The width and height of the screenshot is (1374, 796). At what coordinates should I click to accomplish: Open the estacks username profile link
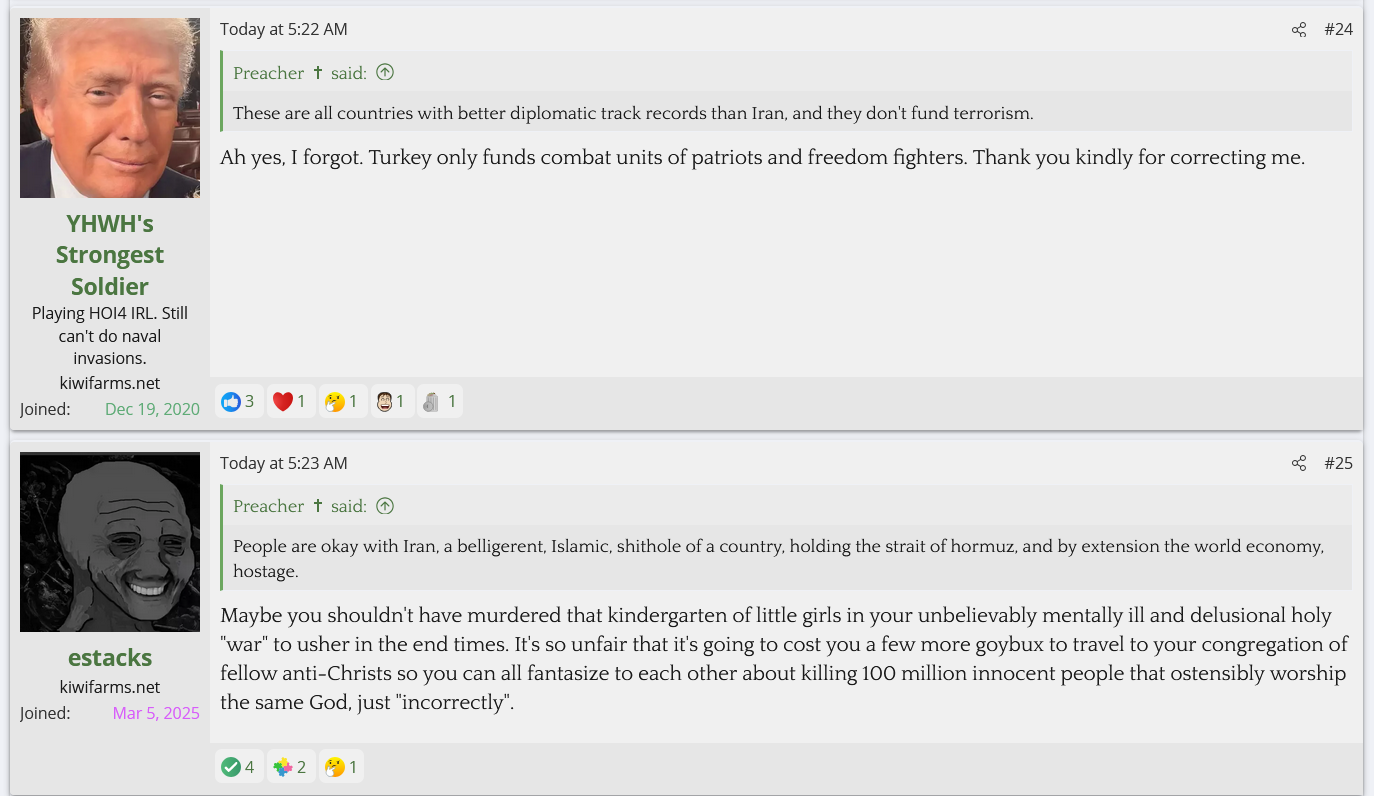[110, 657]
